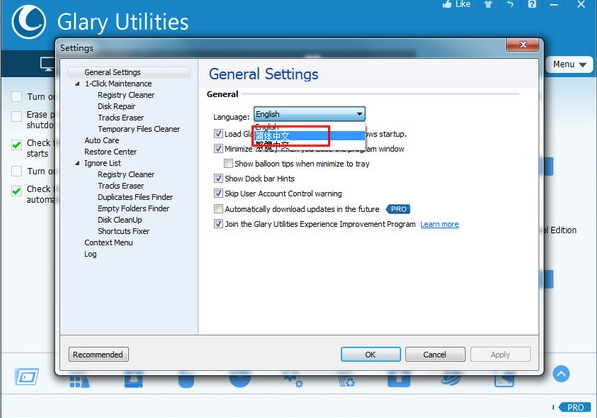Select the Ignore List tree node

pyautogui.click(x=102, y=163)
